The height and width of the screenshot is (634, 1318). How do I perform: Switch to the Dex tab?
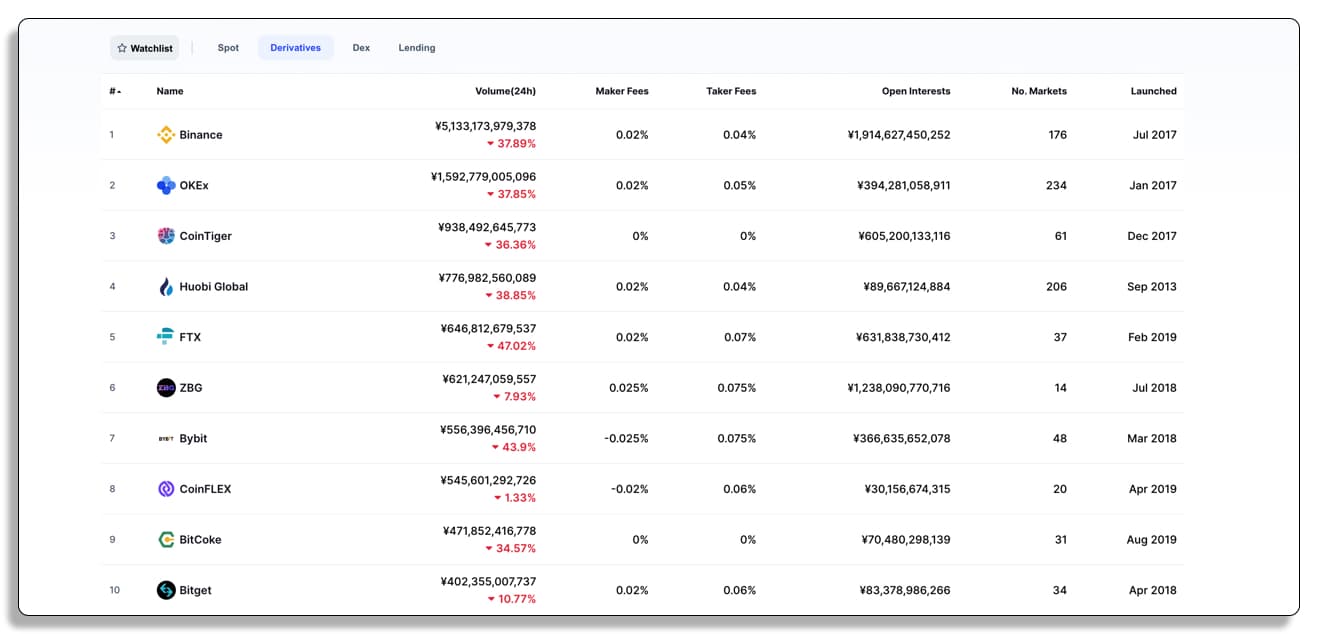(x=361, y=48)
